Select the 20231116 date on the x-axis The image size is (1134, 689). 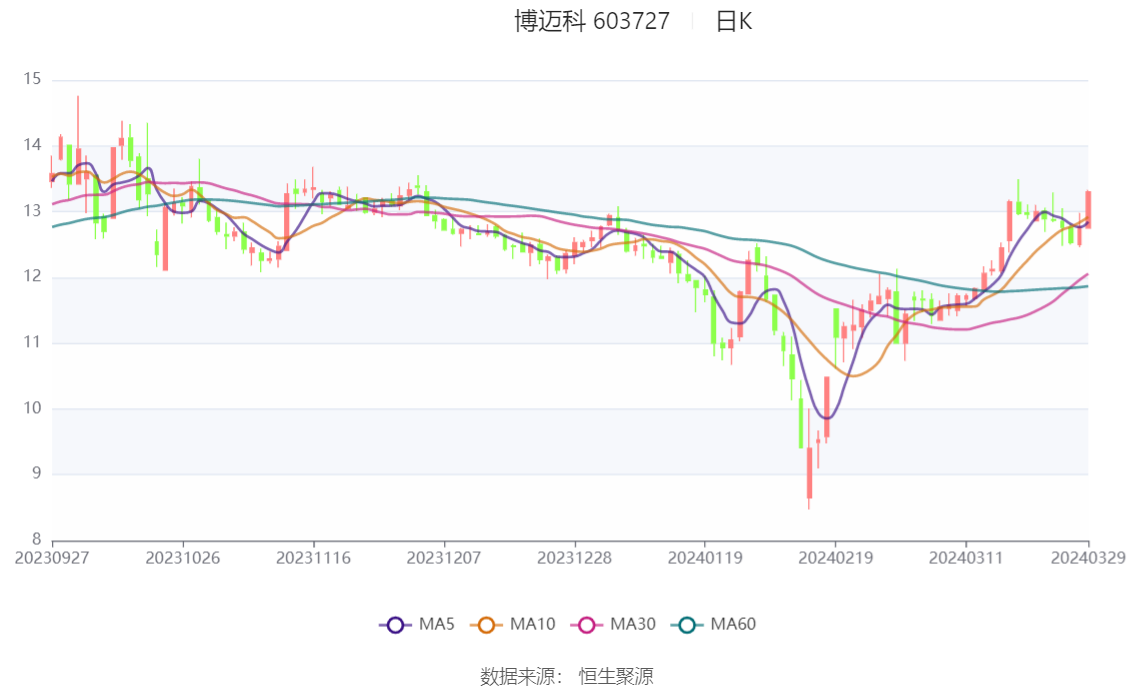click(x=314, y=557)
